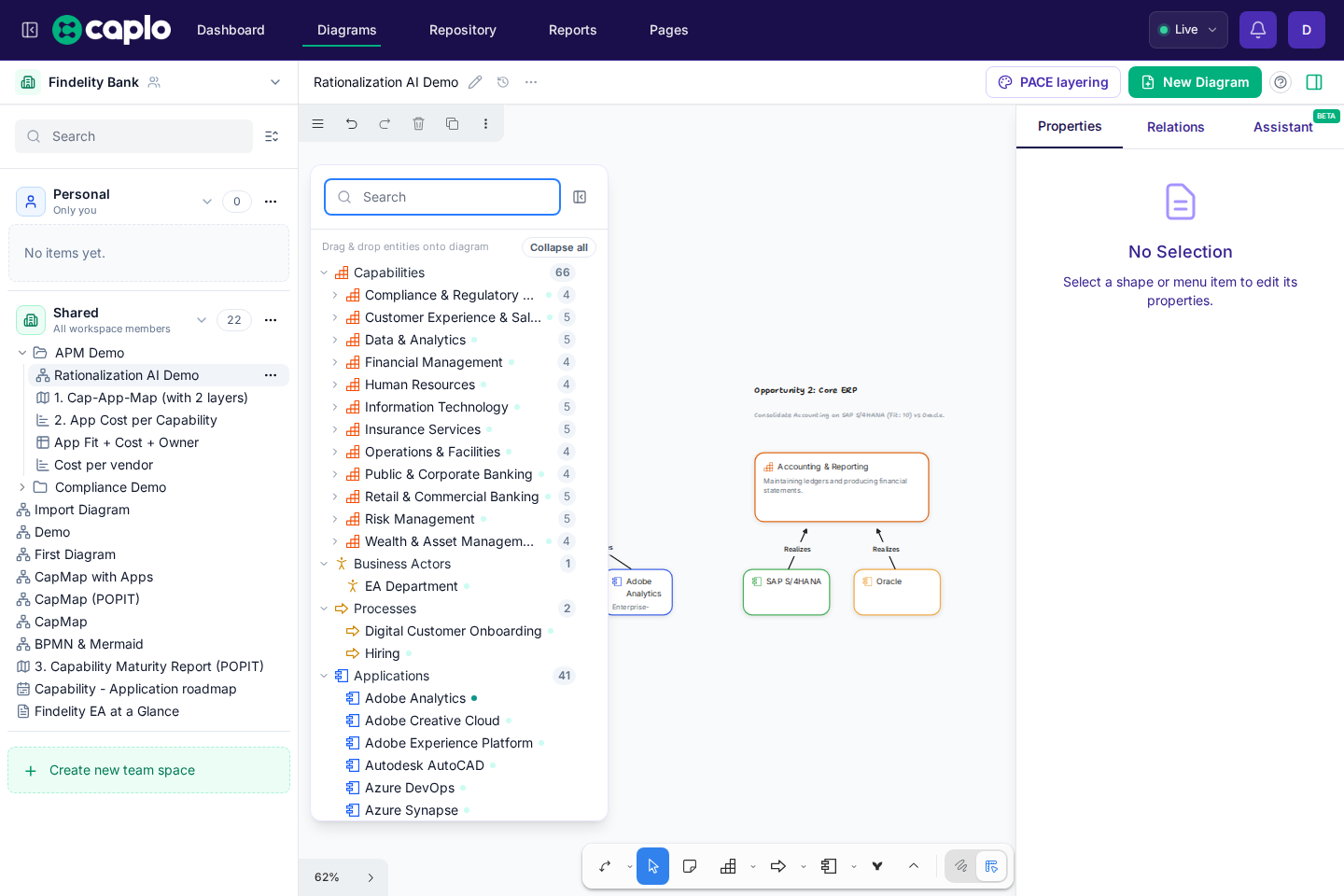This screenshot has width=1344, height=896.
Task: Click the entity palette Search field
Action: tap(442, 197)
